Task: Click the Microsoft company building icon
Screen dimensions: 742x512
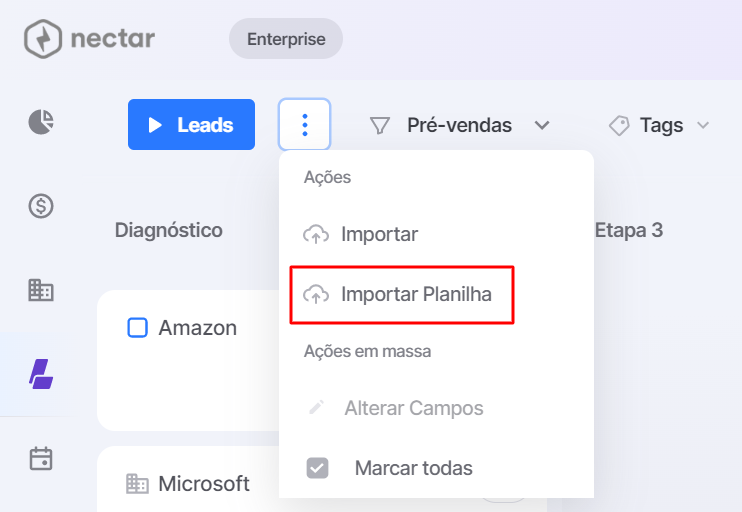Action: click(137, 484)
